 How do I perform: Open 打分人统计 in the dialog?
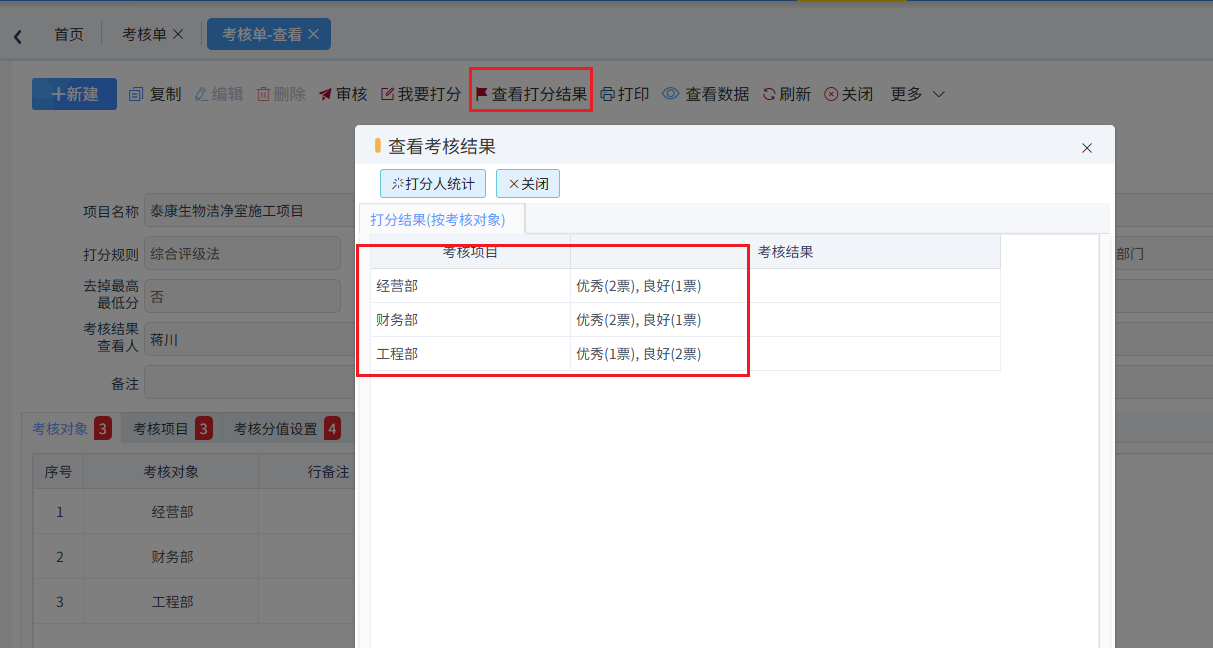pos(433,184)
